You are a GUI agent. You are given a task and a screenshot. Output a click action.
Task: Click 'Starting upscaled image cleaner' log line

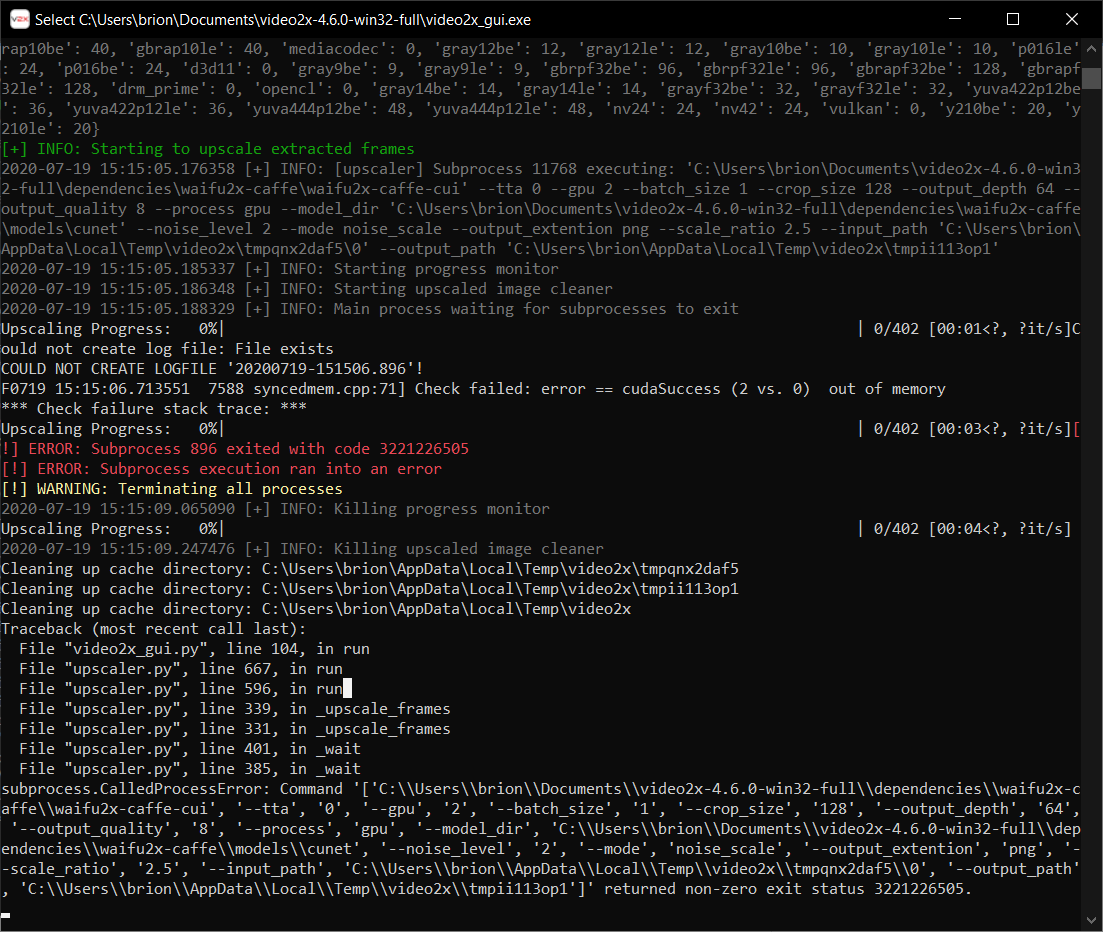(307, 289)
